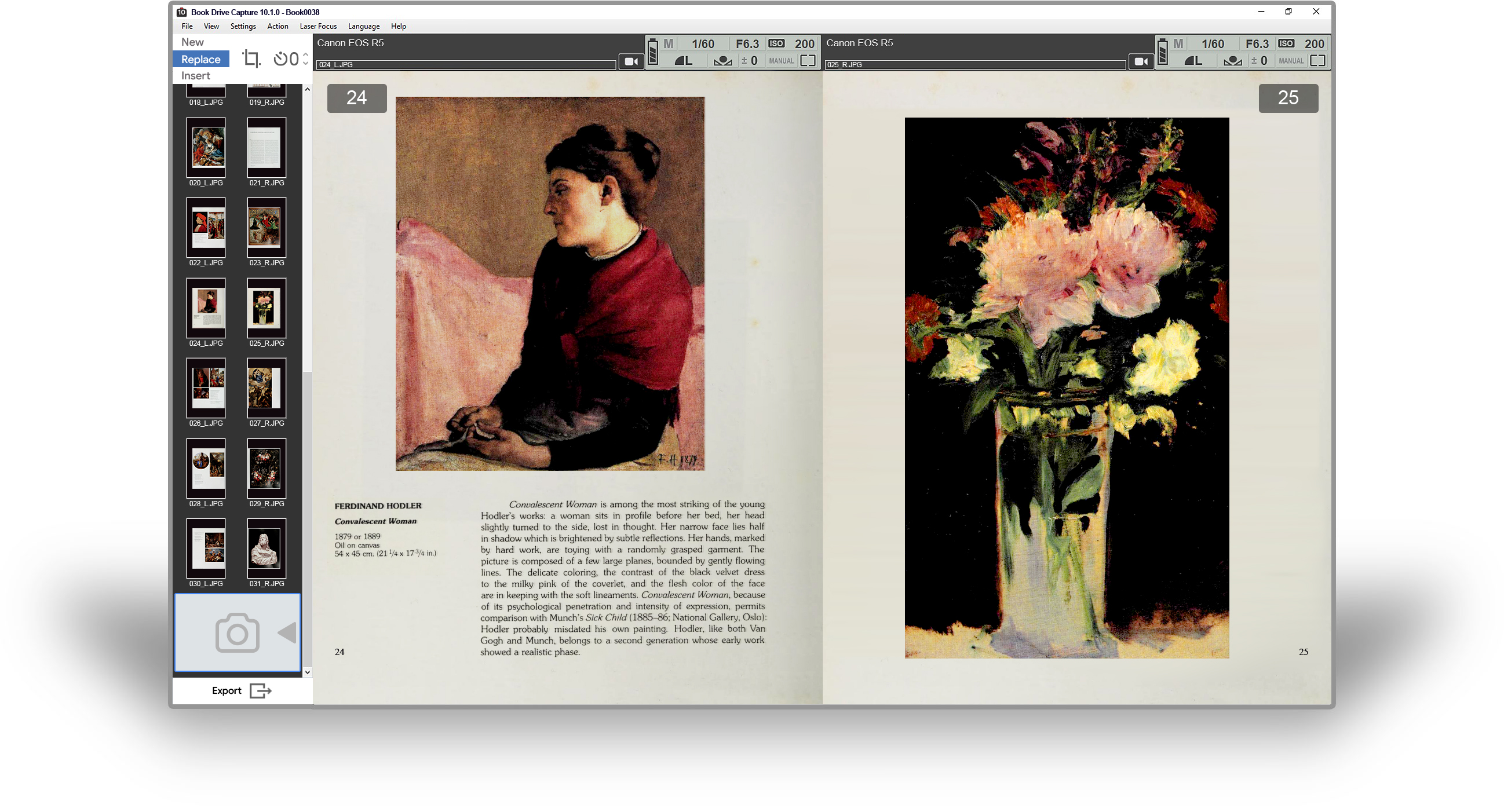
Task: Click right camera ISO badge icon
Action: pos(1286,43)
